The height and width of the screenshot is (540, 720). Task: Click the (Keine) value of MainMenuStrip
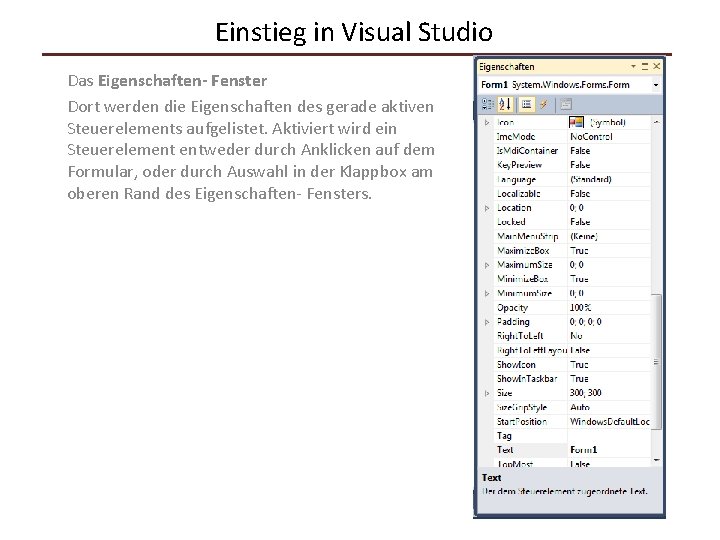coord(584,236)
